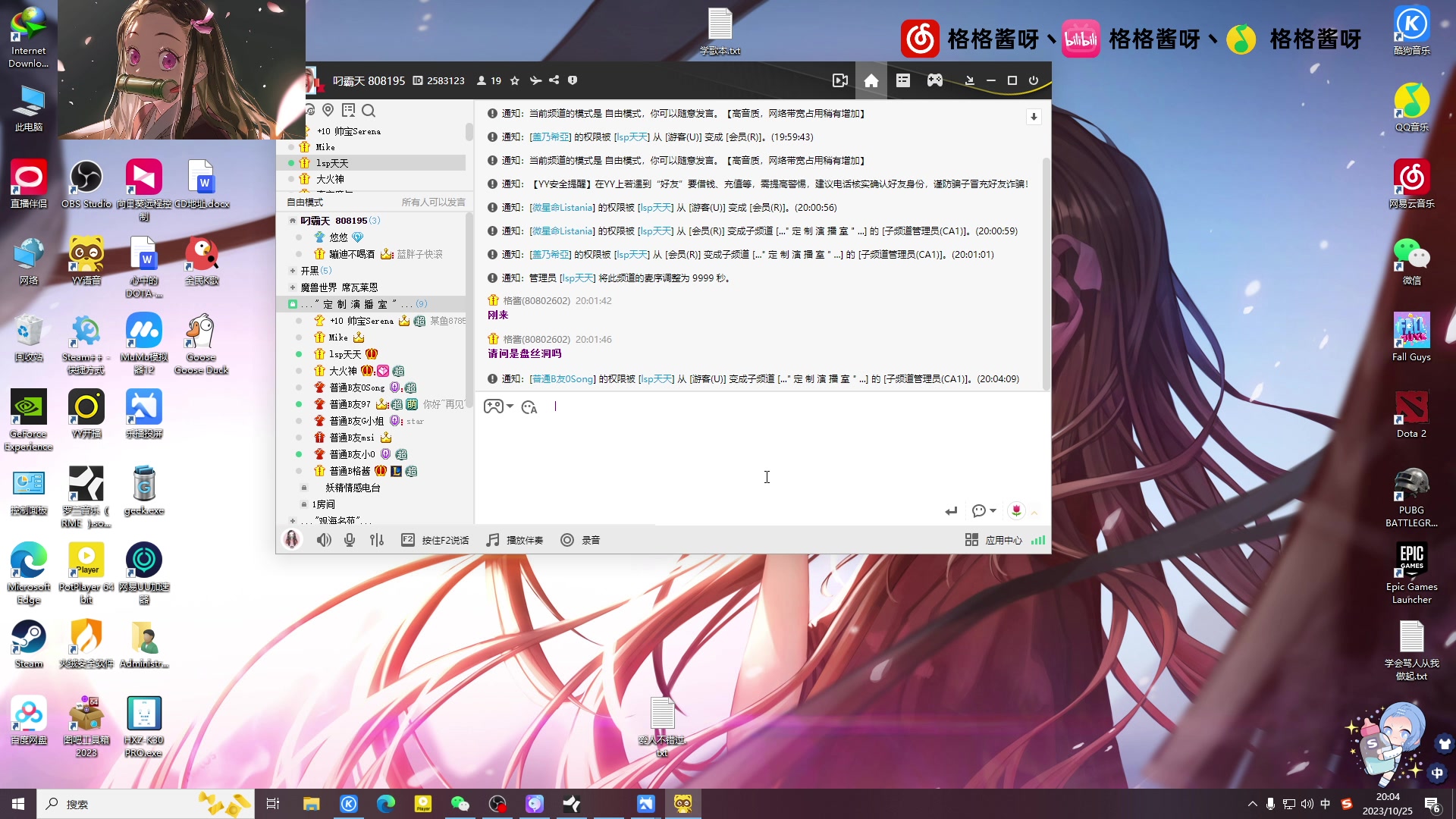Viewport: 1456px width, 819px height.
Task: Click the scroll-to-bottom arrow in chat
Action: (x=1033, y=117)
